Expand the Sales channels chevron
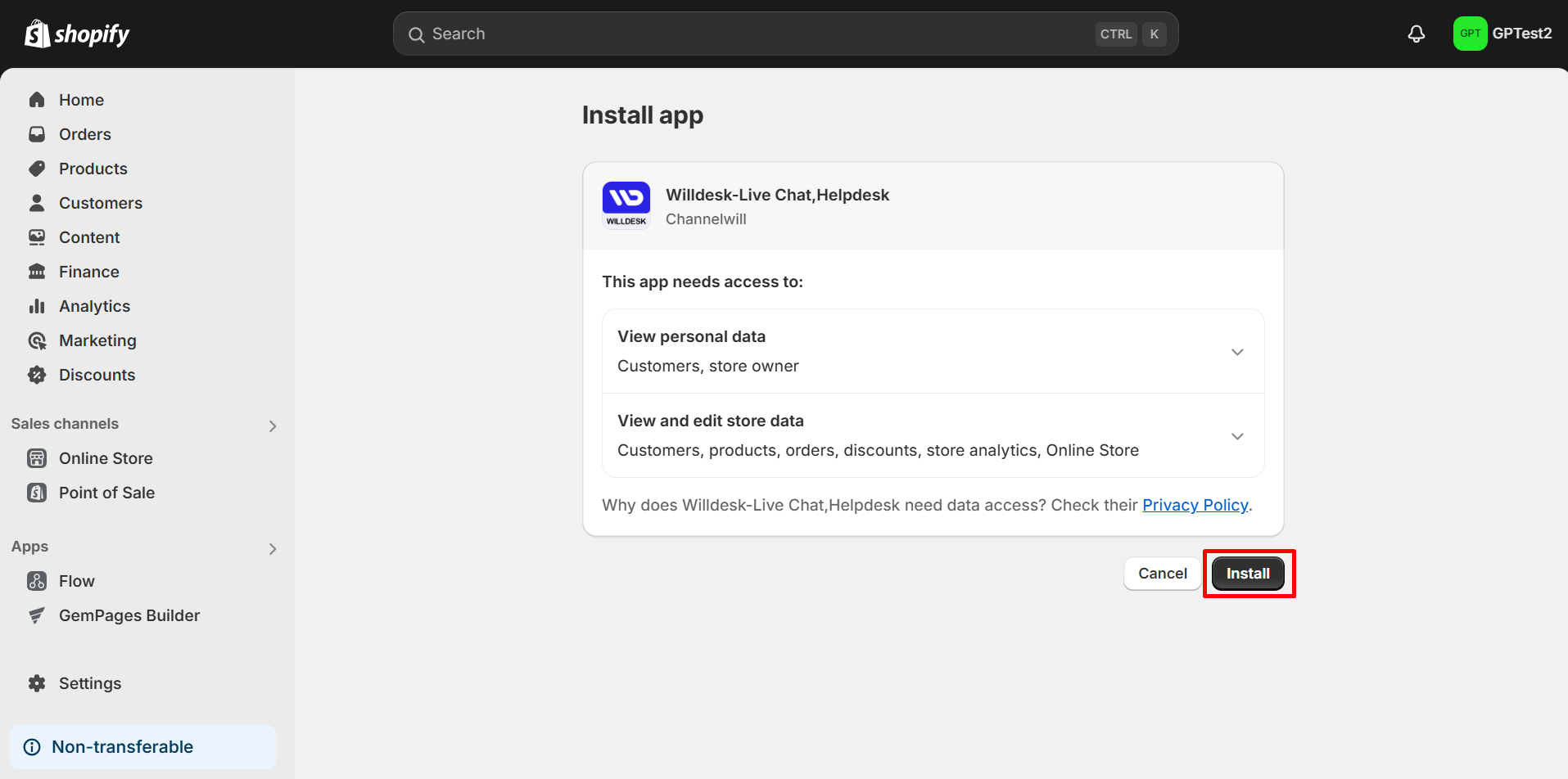The image size is (1568, 779). pyautogui.click(x=273, y=426)
